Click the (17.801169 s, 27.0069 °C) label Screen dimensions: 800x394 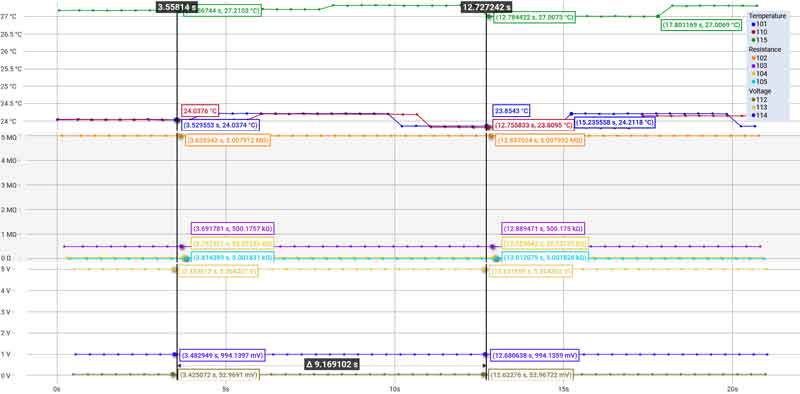701,24
